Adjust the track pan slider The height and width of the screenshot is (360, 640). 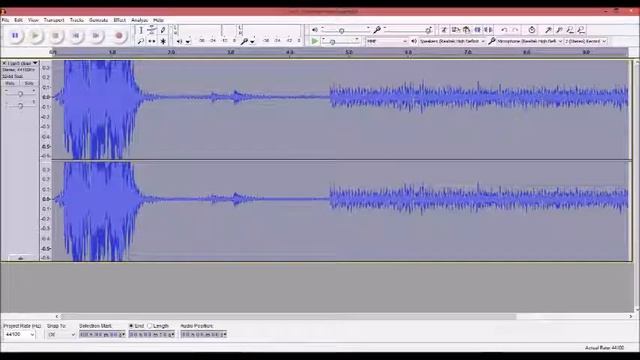(20, 106)
